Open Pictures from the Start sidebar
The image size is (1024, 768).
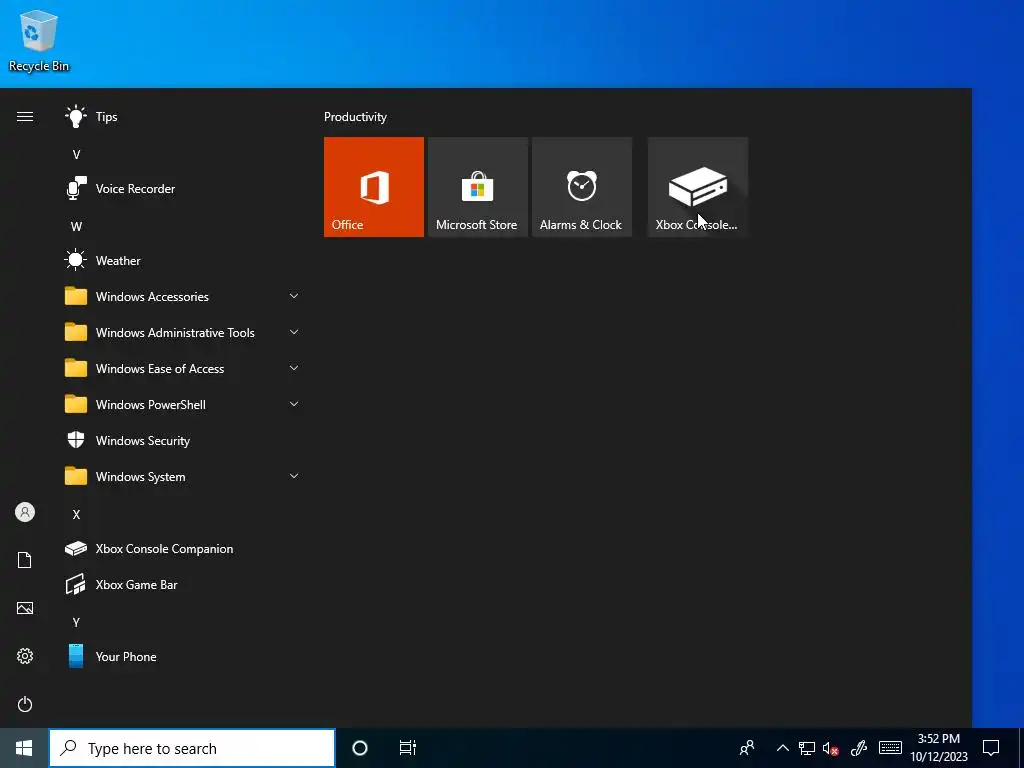(25, 608)
